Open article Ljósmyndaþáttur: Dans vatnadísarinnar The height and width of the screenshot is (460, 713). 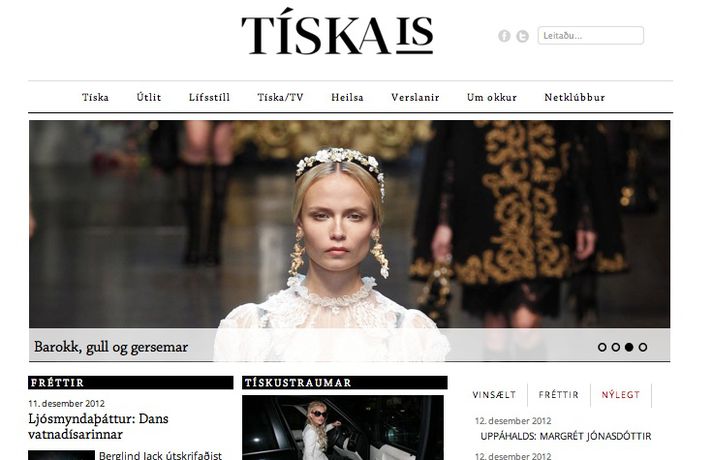click(x=98, y=426)
